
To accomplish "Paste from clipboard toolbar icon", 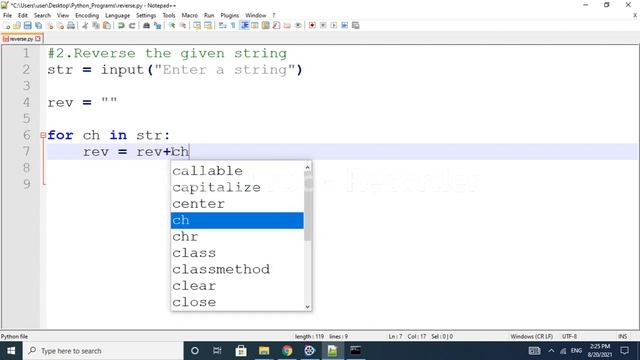I will coord(107,25).
